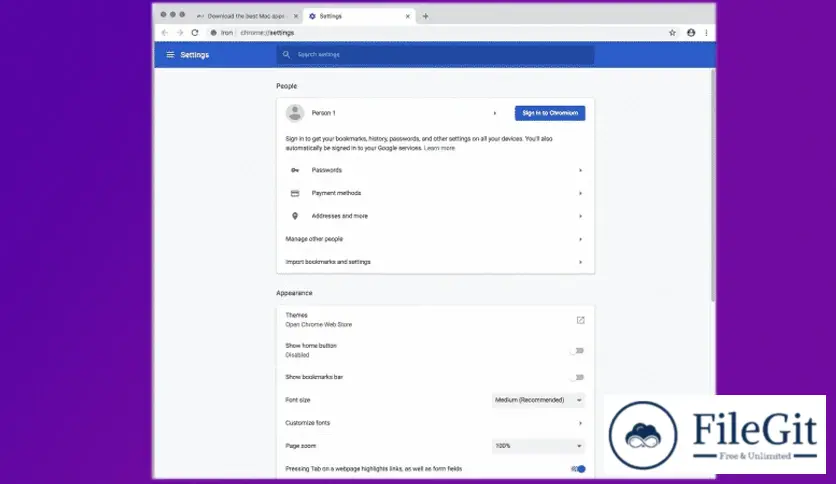Click the Passwords key icon
The width and height of the screenshot is (836, 484).
[295, 170]
